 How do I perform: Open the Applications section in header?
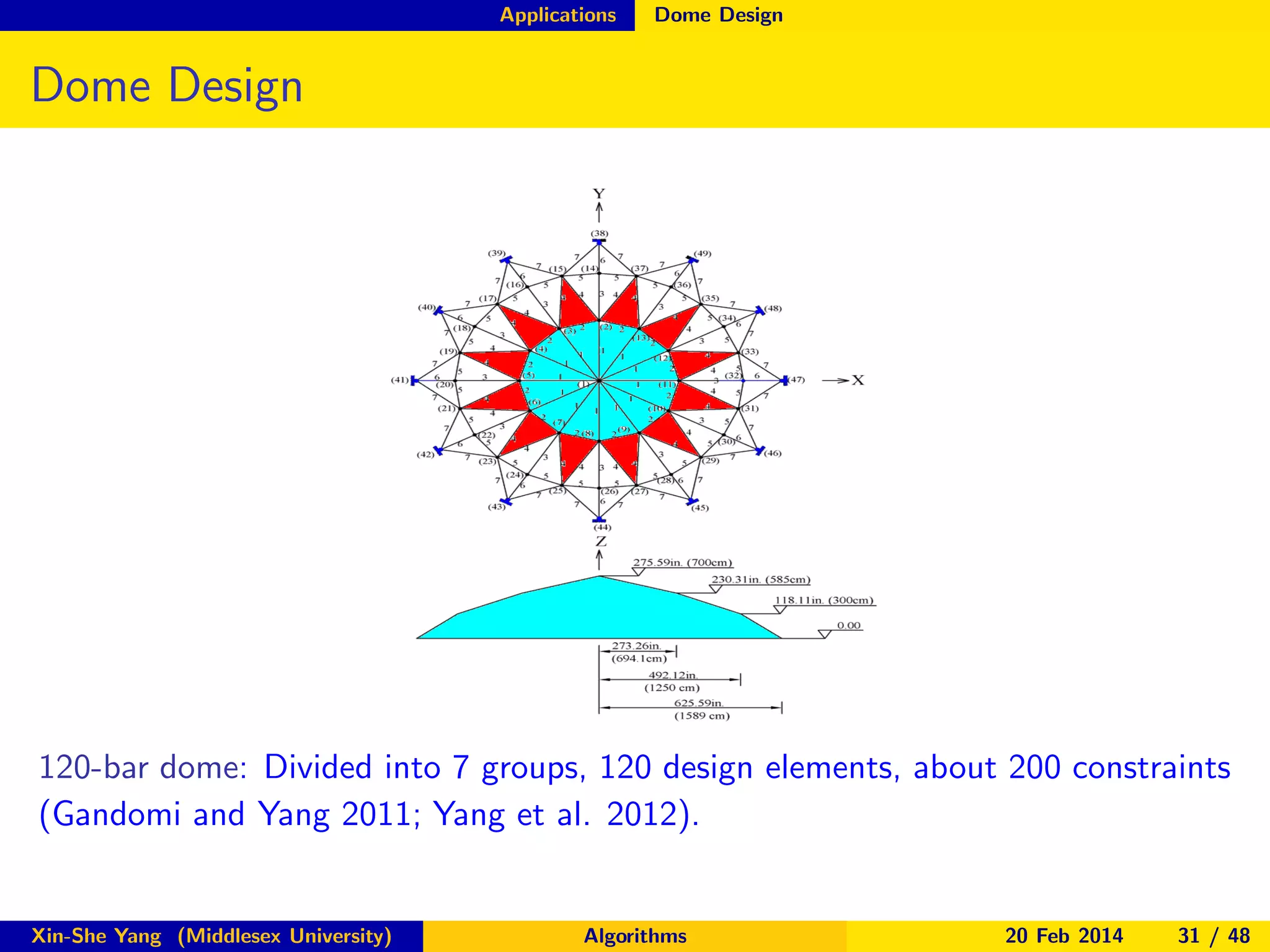click(557, 15)
